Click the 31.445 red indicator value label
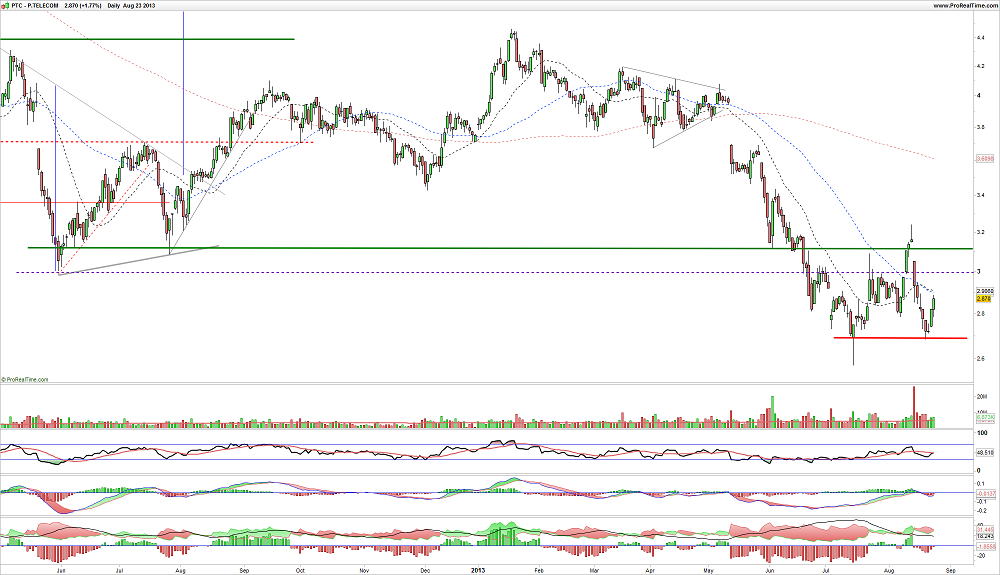This screenshot has width=1000, height=575. tap(984, 530)
